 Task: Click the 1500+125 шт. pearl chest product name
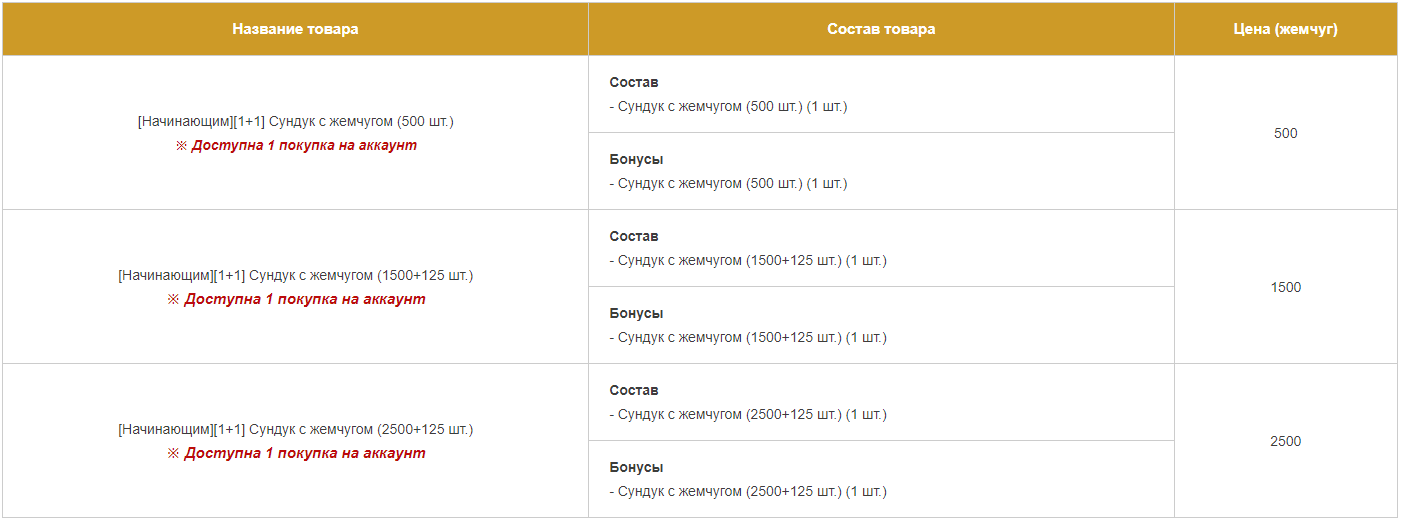click(295, 275)
